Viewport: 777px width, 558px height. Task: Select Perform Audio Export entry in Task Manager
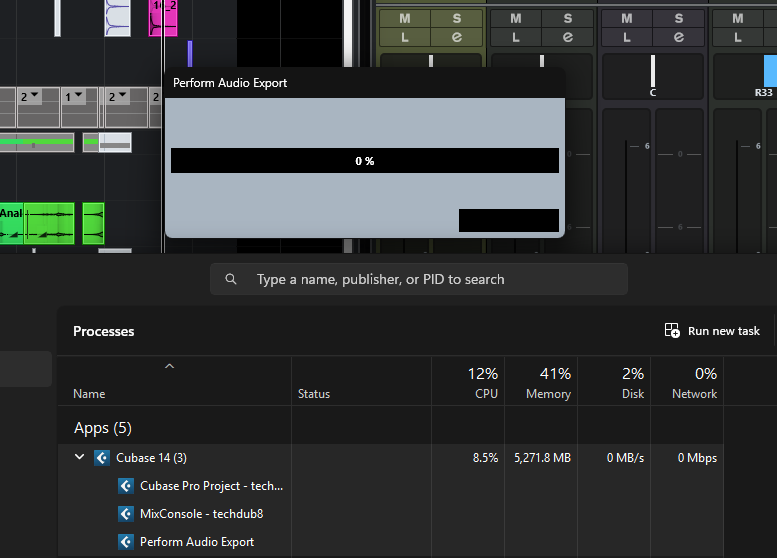(197, 542)
